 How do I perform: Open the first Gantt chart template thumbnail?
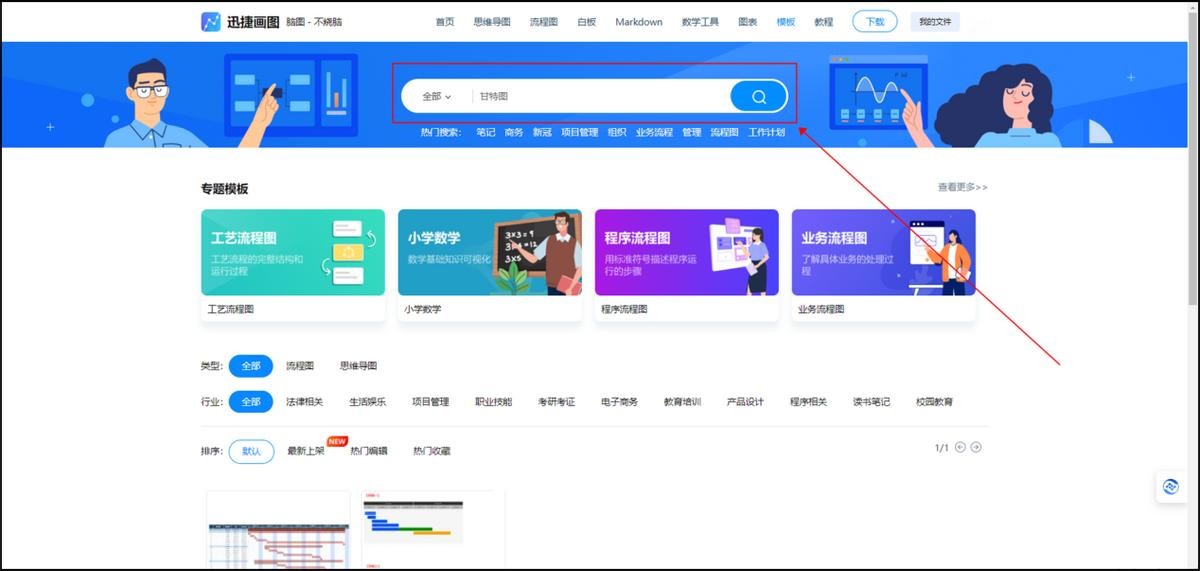[278, 530]
